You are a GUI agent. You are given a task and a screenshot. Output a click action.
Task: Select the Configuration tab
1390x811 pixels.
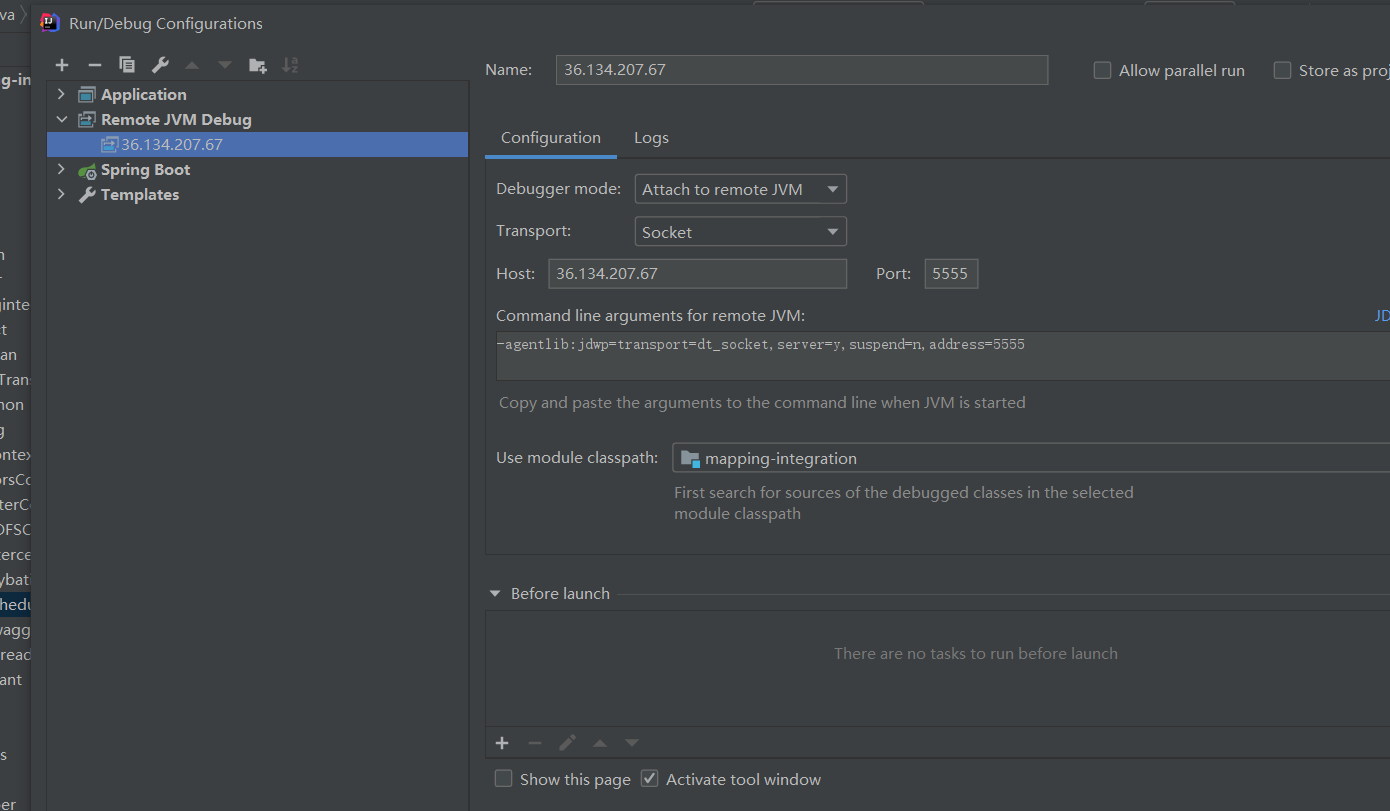click(551, 138)
